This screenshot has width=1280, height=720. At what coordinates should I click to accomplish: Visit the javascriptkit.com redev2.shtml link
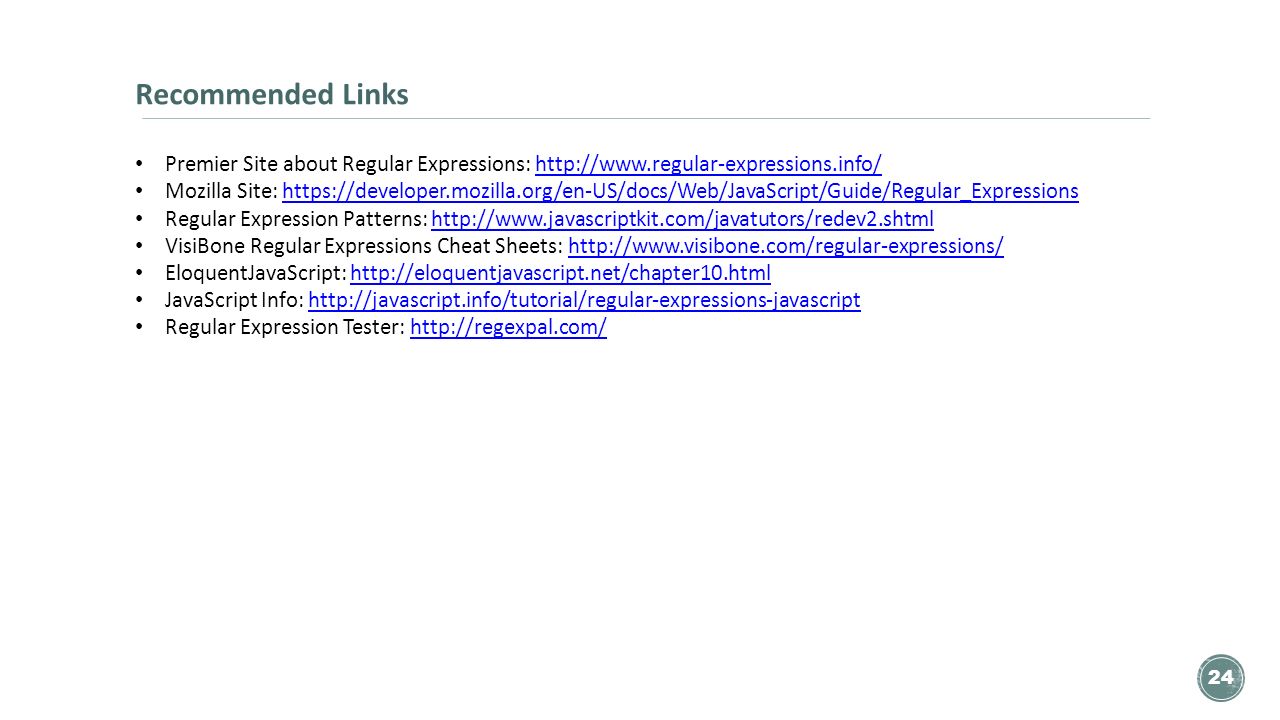click(x=682, y=219)
